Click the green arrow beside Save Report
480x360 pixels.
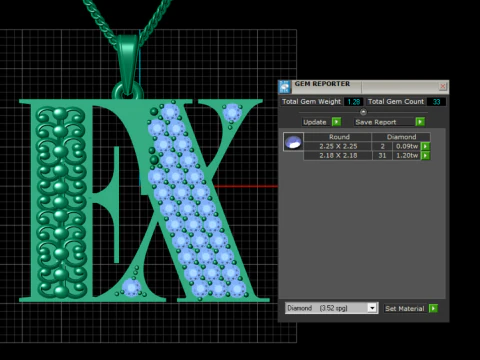coord(420,122)
